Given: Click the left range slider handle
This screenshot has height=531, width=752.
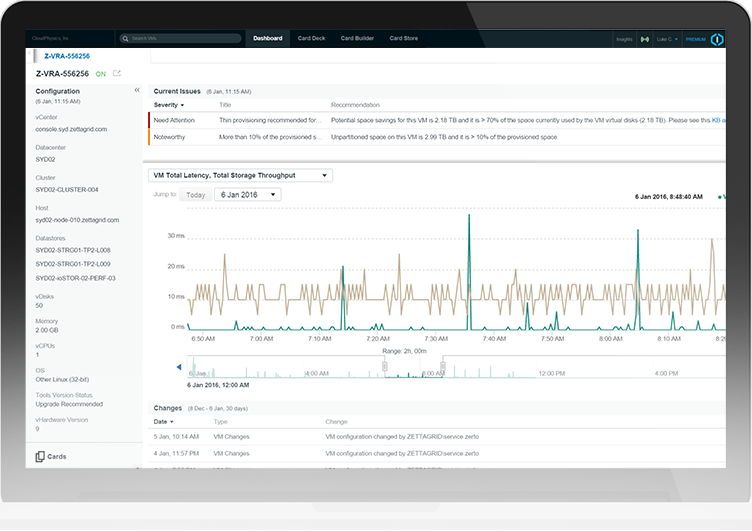Looking at the screenshot, I should pos(384,367).
